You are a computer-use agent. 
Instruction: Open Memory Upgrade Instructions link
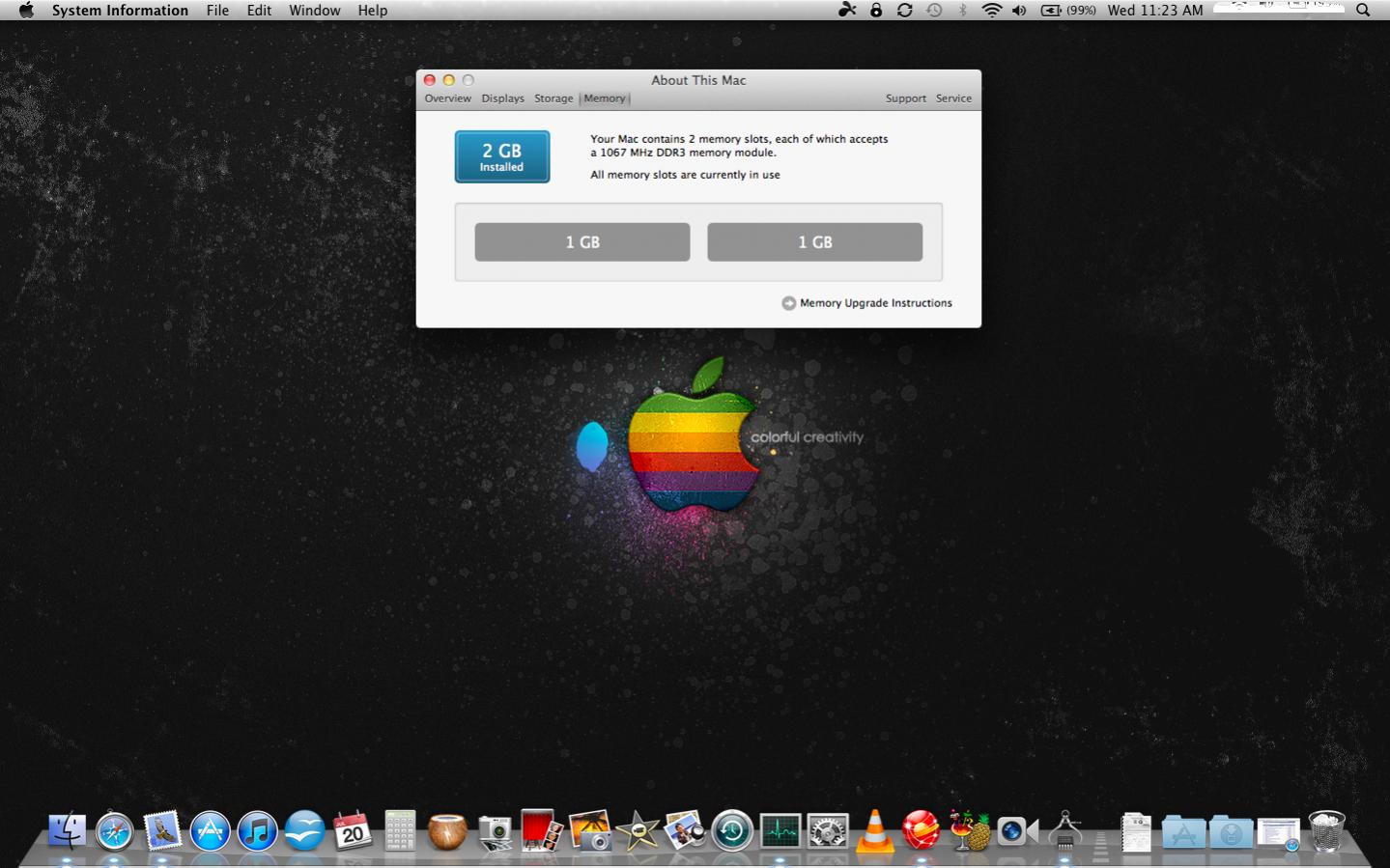coord(876,303)
